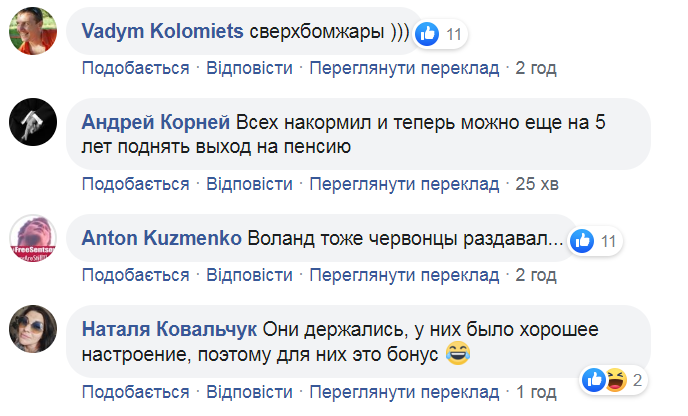
Task: Click Vadym Kolomiets' profile avatar
Action: click(x=31, y=35)
